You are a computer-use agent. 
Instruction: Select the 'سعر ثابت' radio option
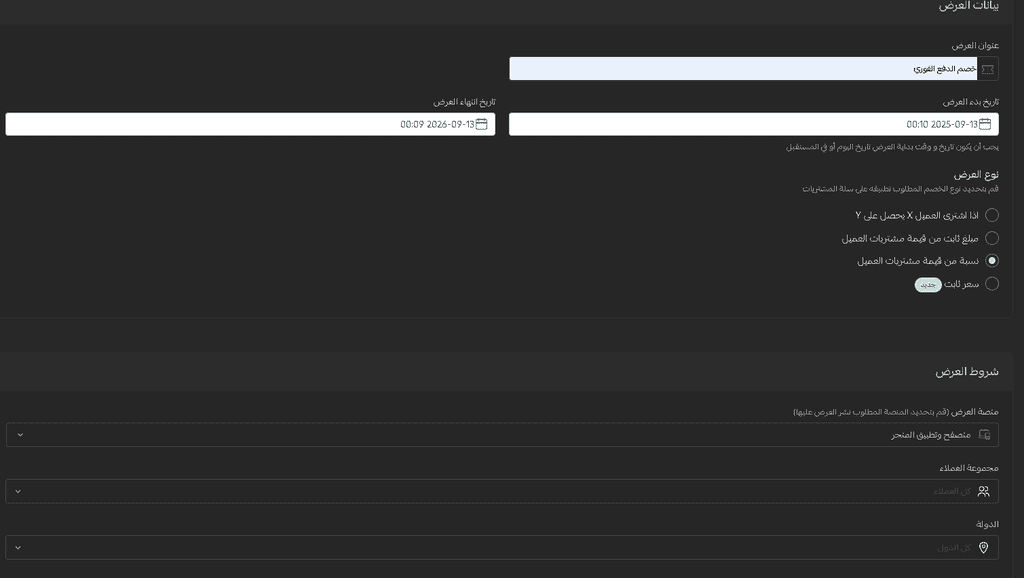tap(991, 283)
